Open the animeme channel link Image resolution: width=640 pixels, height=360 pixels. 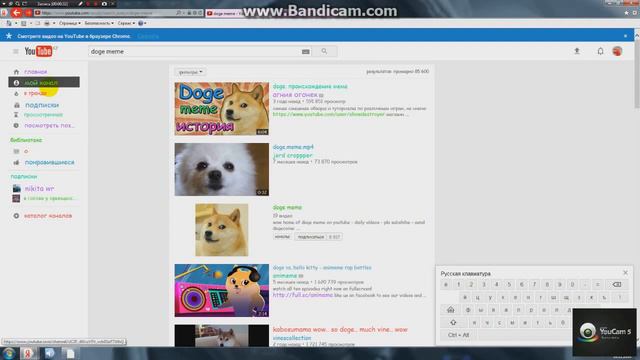click(x=285, y=276)
